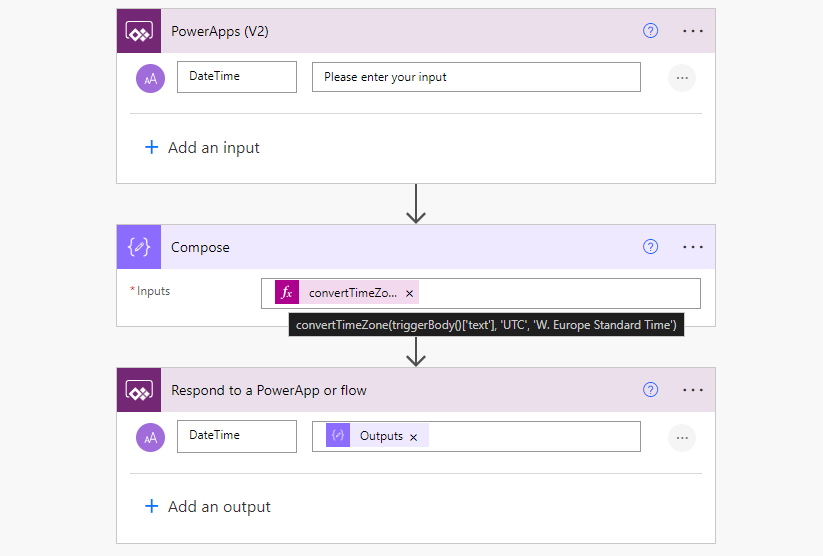823x556 pixels.
Task: Open help for Compose action
Action: click(650, 247)
